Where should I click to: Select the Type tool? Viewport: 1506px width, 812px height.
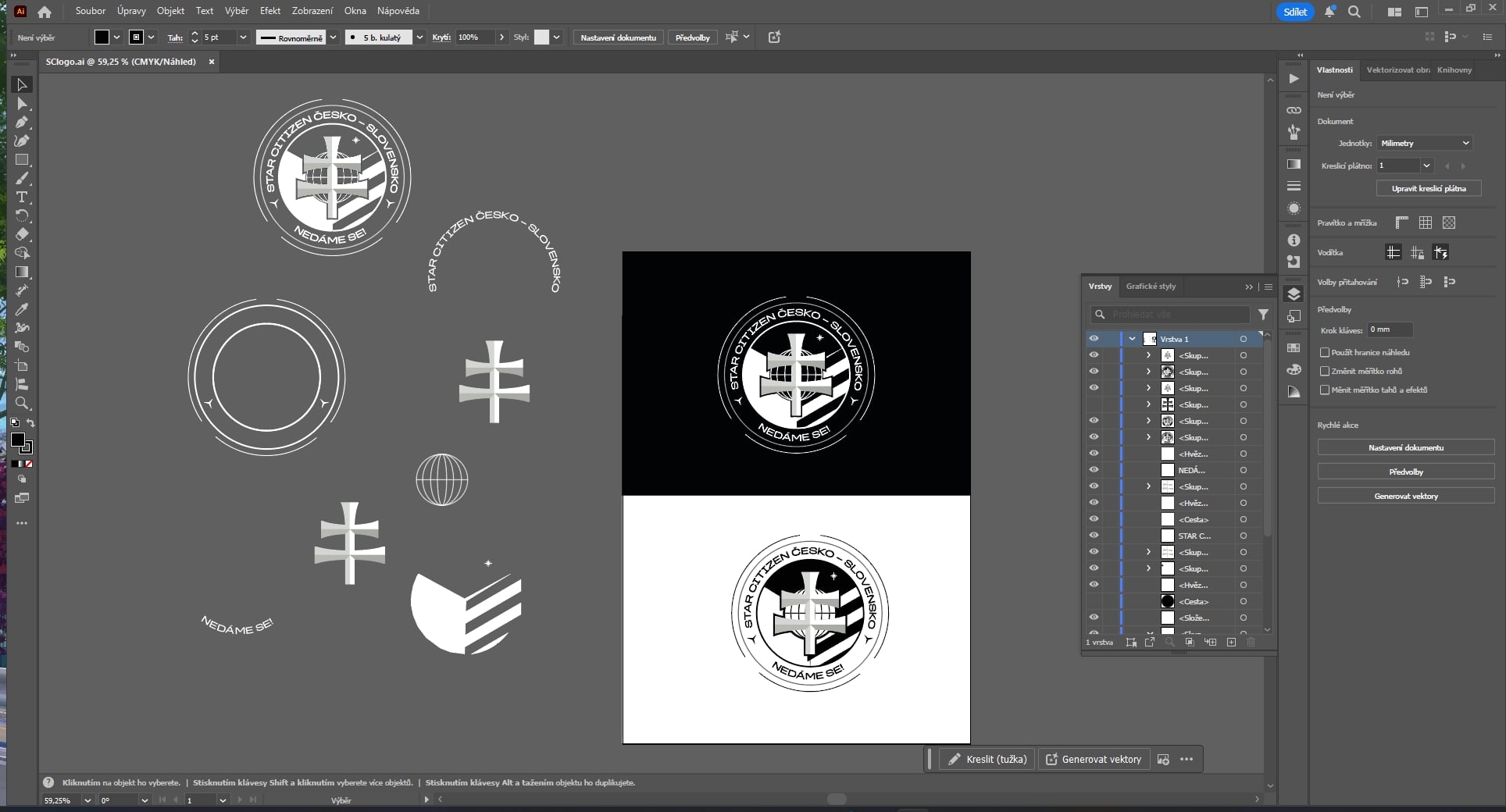tap(22, 197)
